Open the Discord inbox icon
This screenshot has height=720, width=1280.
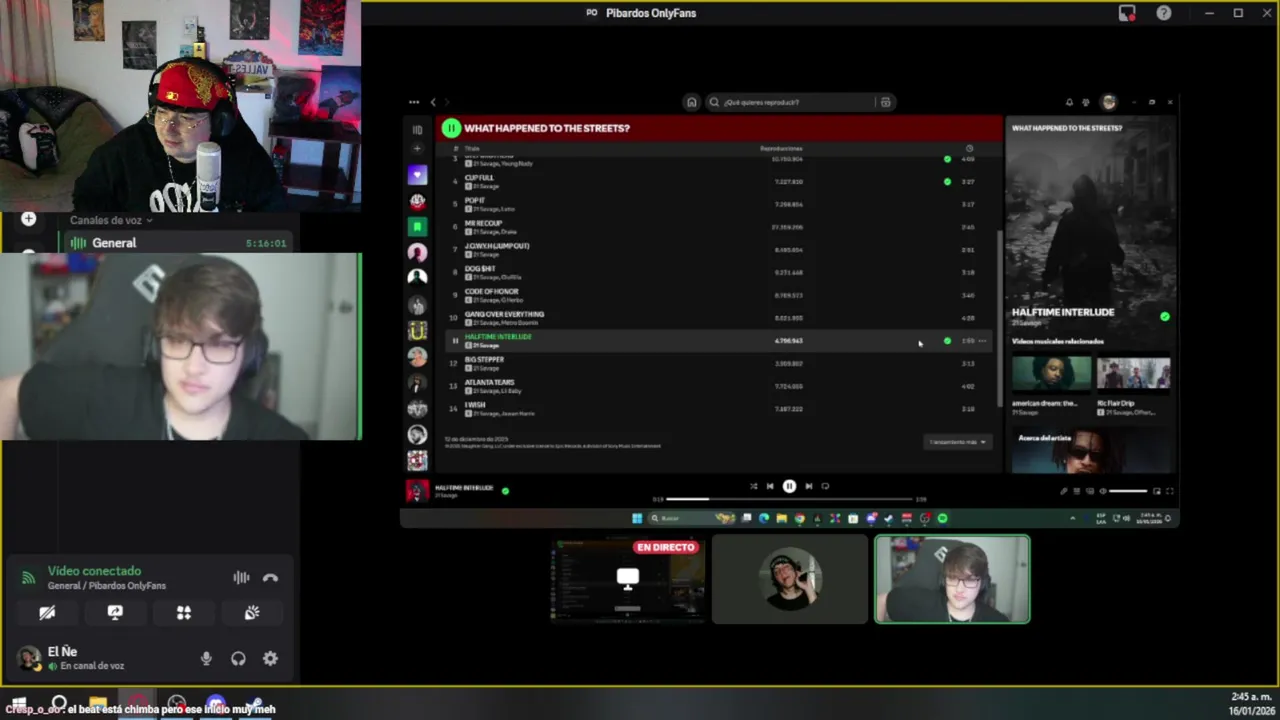(x=1127, y=13)
